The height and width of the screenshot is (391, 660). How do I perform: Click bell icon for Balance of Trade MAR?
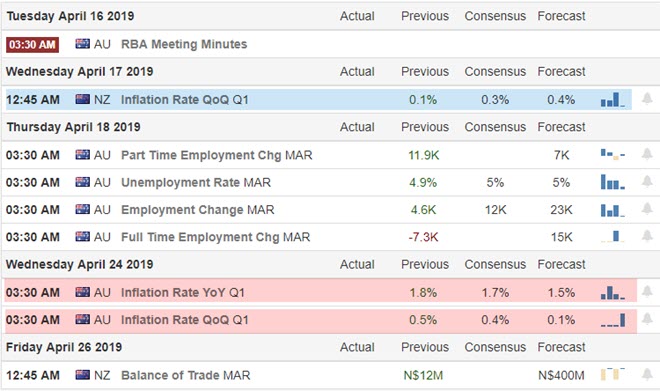[647, 374]
